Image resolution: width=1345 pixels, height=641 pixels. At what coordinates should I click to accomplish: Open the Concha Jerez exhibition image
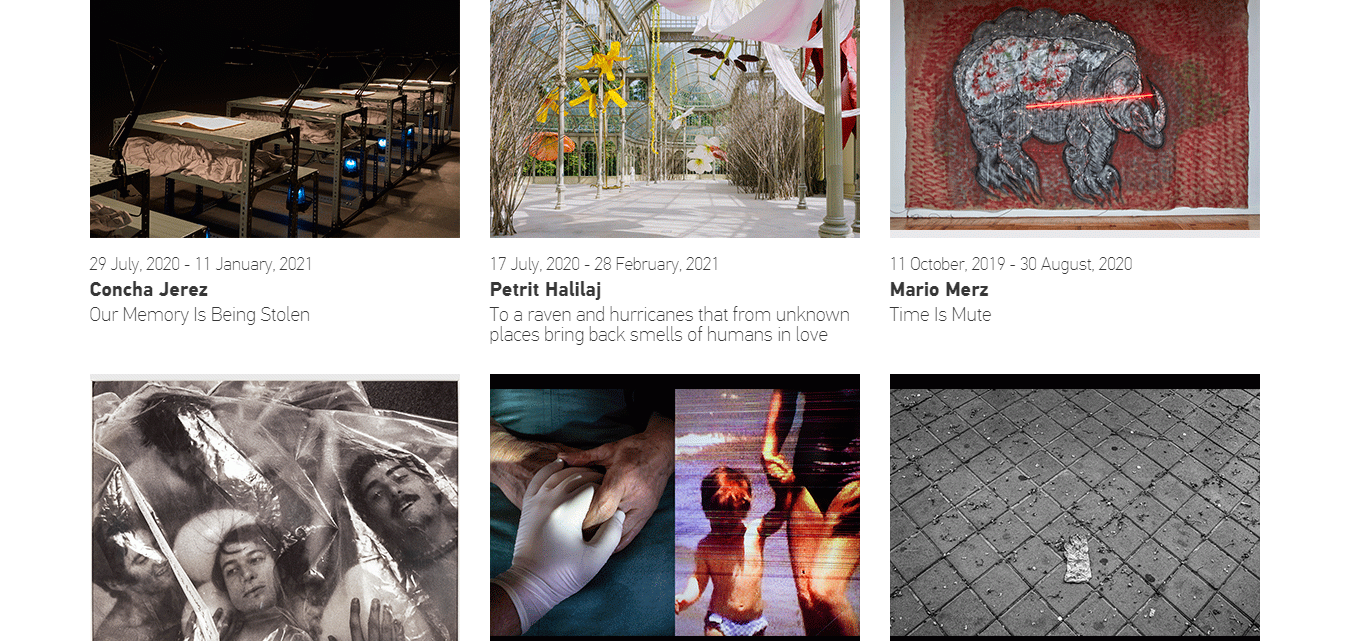click(x=275, y=118)
